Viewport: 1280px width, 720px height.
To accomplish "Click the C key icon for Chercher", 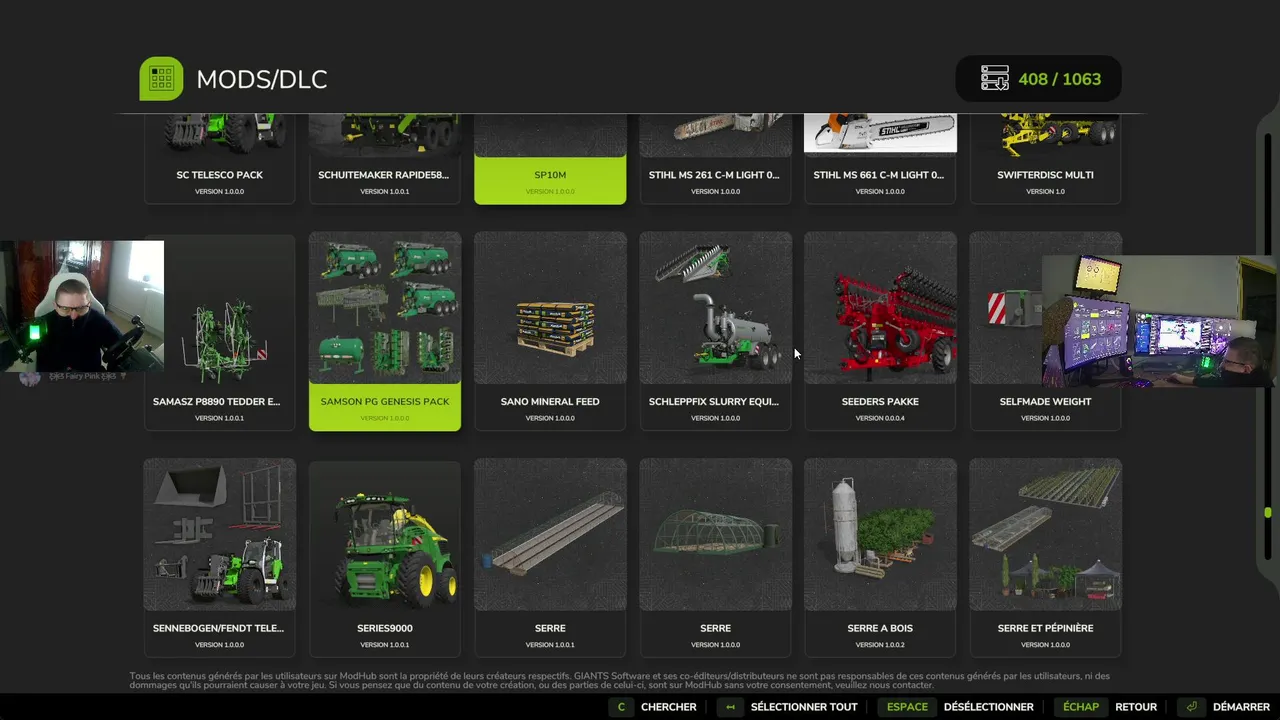I will 621,707.
